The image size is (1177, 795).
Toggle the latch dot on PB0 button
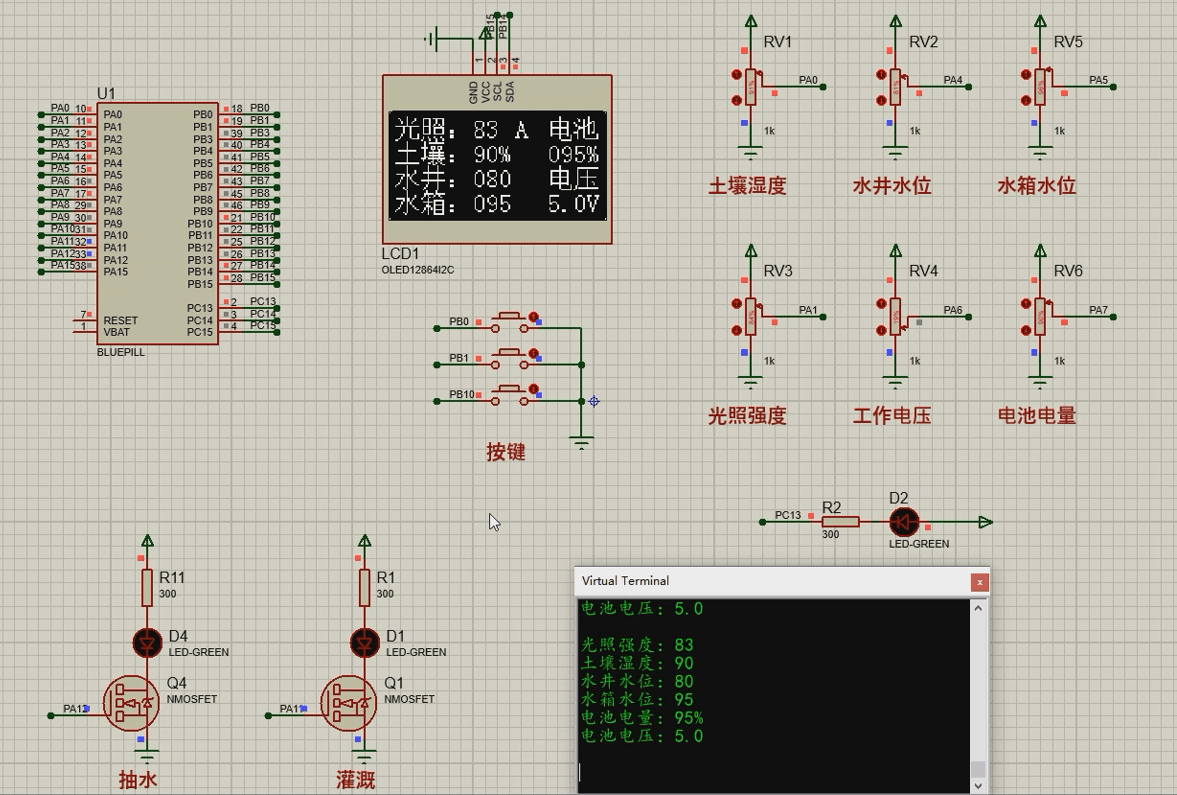tap(534, 317)
